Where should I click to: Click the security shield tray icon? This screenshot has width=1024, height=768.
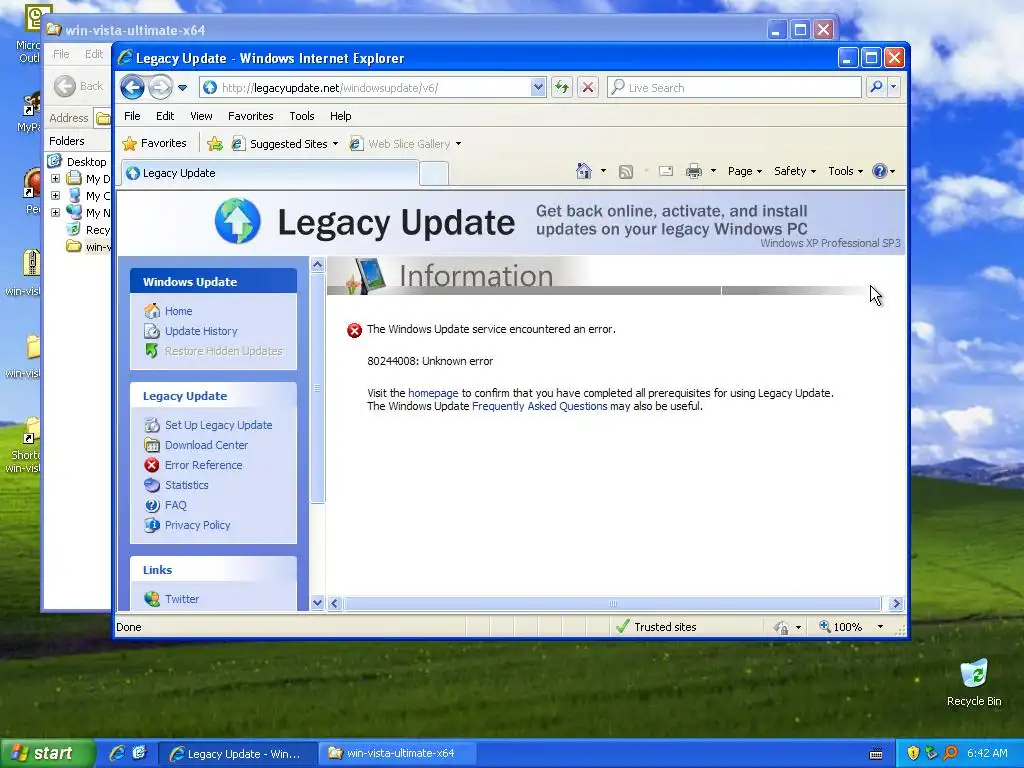[913, 753]
